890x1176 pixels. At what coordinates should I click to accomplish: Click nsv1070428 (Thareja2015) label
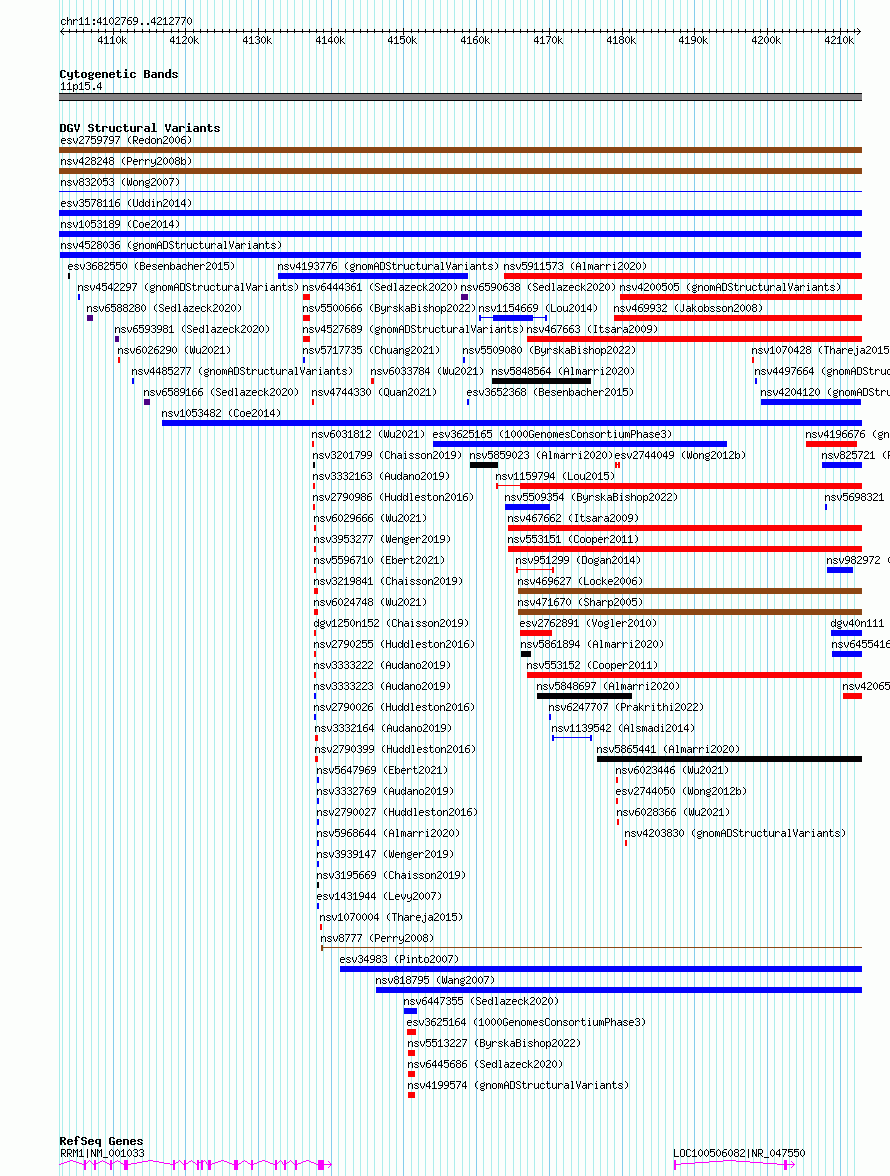(820, 350)
